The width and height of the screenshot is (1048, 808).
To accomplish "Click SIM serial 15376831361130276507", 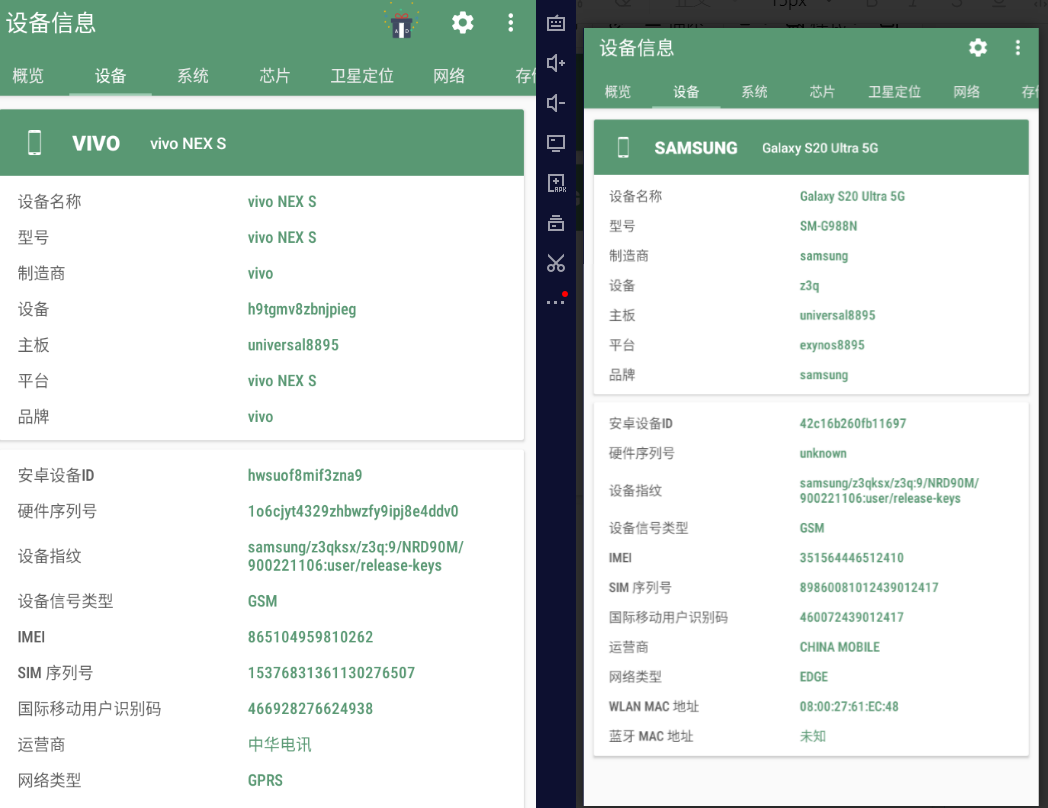I will click(332, 672).
